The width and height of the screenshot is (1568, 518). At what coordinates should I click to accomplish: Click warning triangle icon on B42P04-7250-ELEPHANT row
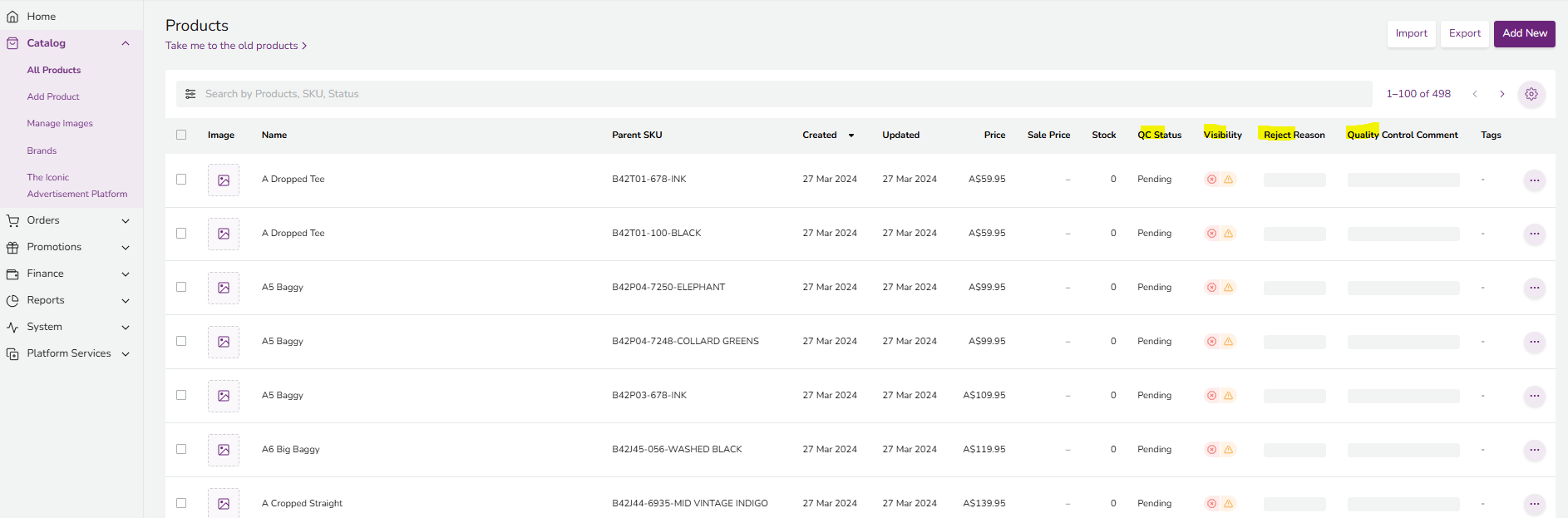tap(1228, 288)
